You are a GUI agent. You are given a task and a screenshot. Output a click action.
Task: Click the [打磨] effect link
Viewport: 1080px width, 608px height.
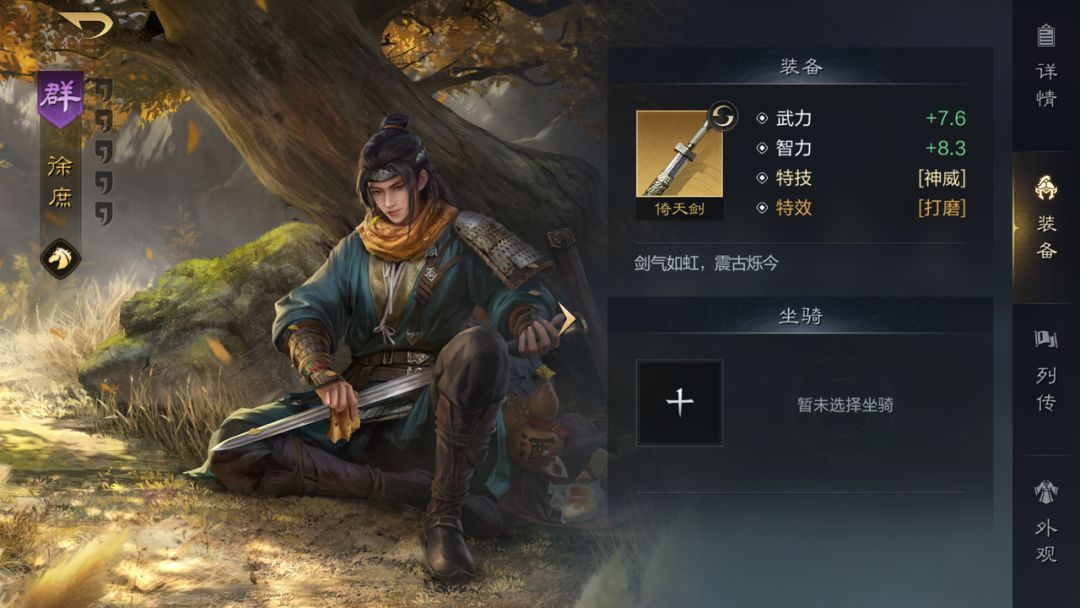942,208
